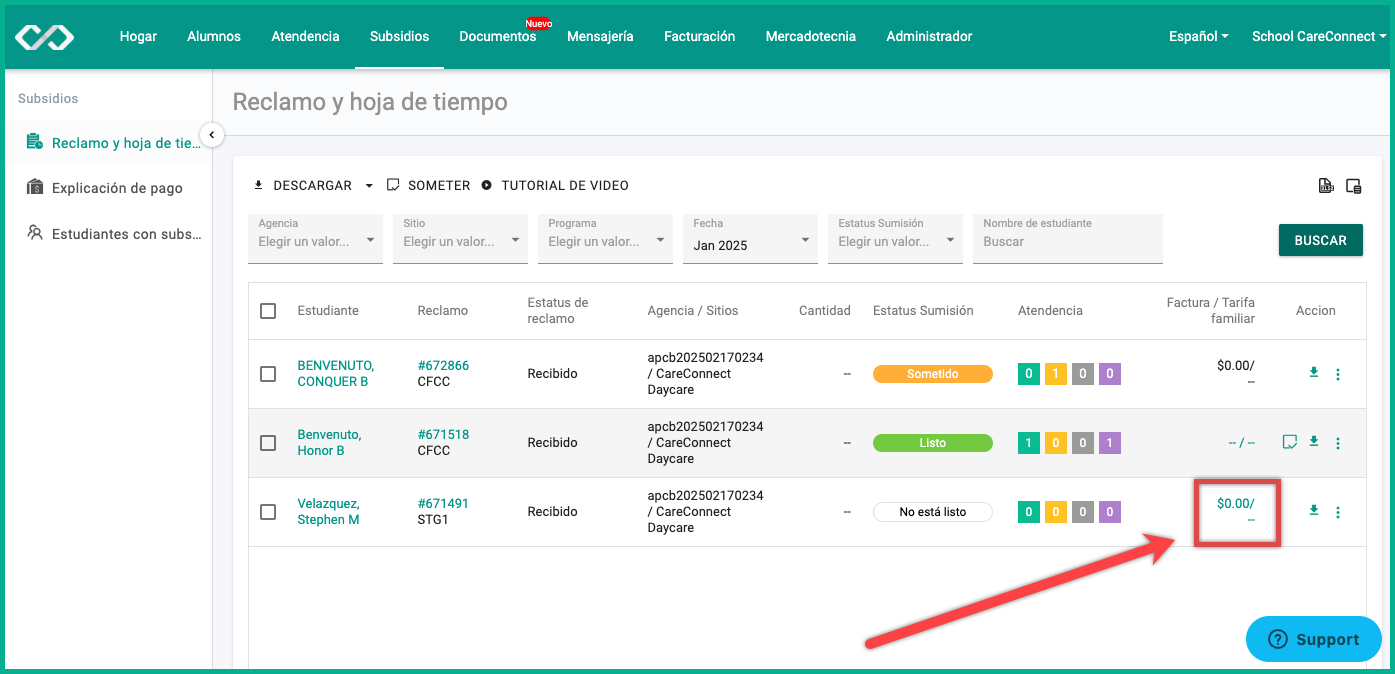
Task: Open the School CareConnect account menu
Action: (x=1319, y=36)
